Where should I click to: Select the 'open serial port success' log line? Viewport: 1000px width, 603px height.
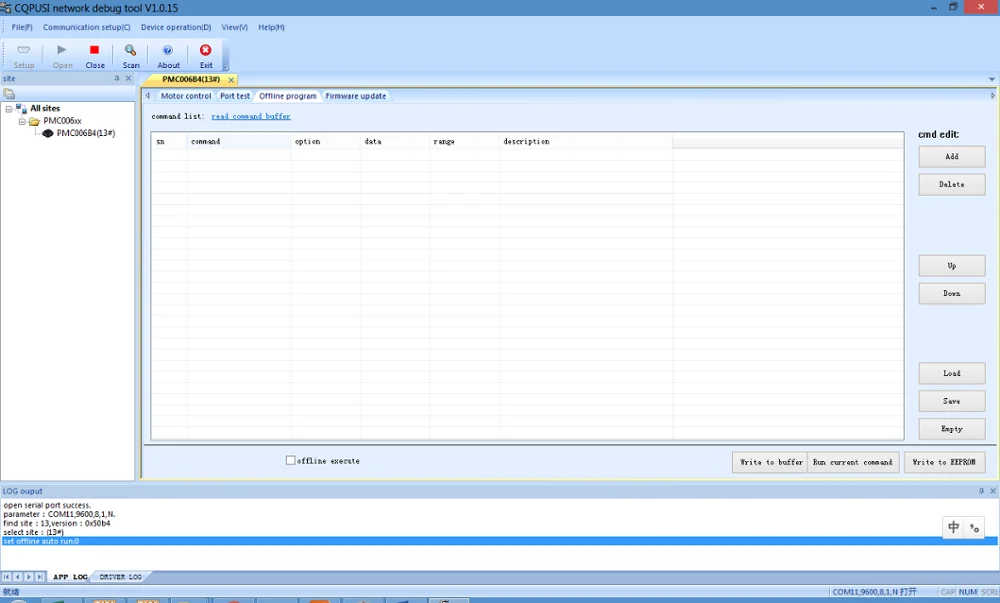(x=47, y=505)
